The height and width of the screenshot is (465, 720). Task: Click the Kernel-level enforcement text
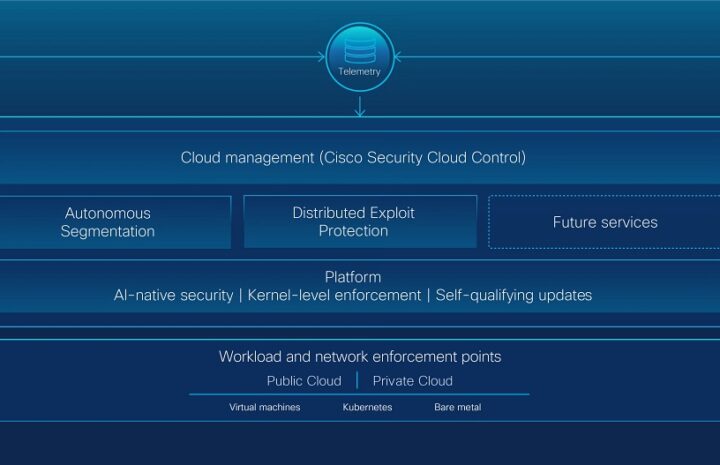click(334, 295)
